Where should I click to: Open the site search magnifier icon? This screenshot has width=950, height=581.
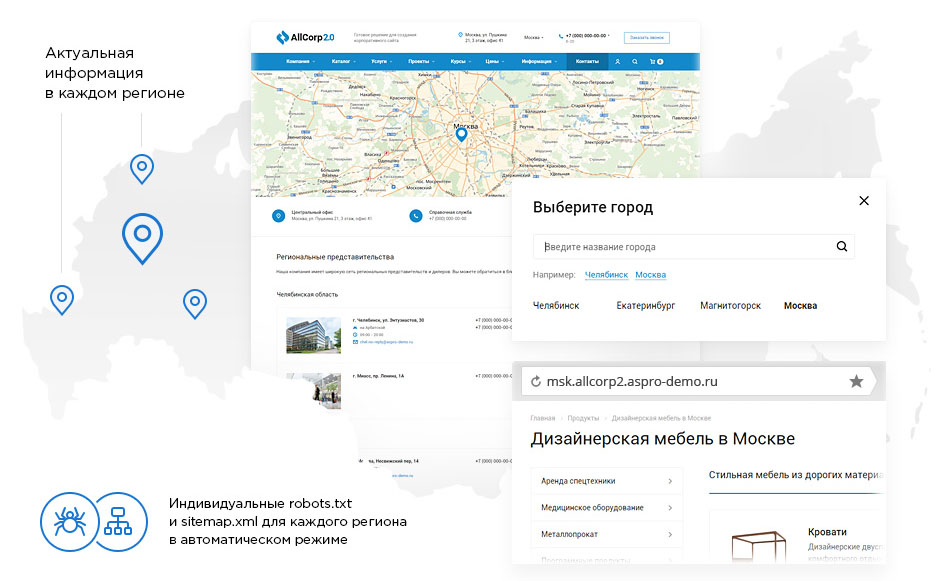coord(635,61)
